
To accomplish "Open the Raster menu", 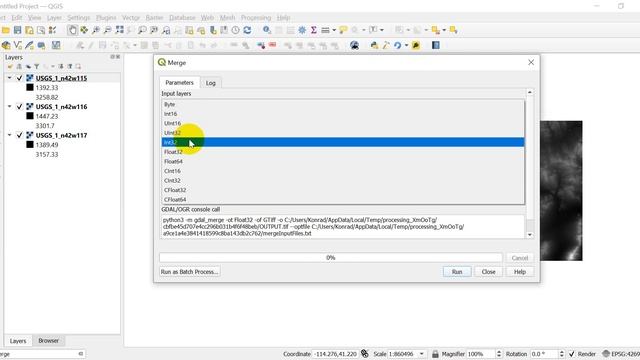I will pyautogui.click(x=154, y=18).
